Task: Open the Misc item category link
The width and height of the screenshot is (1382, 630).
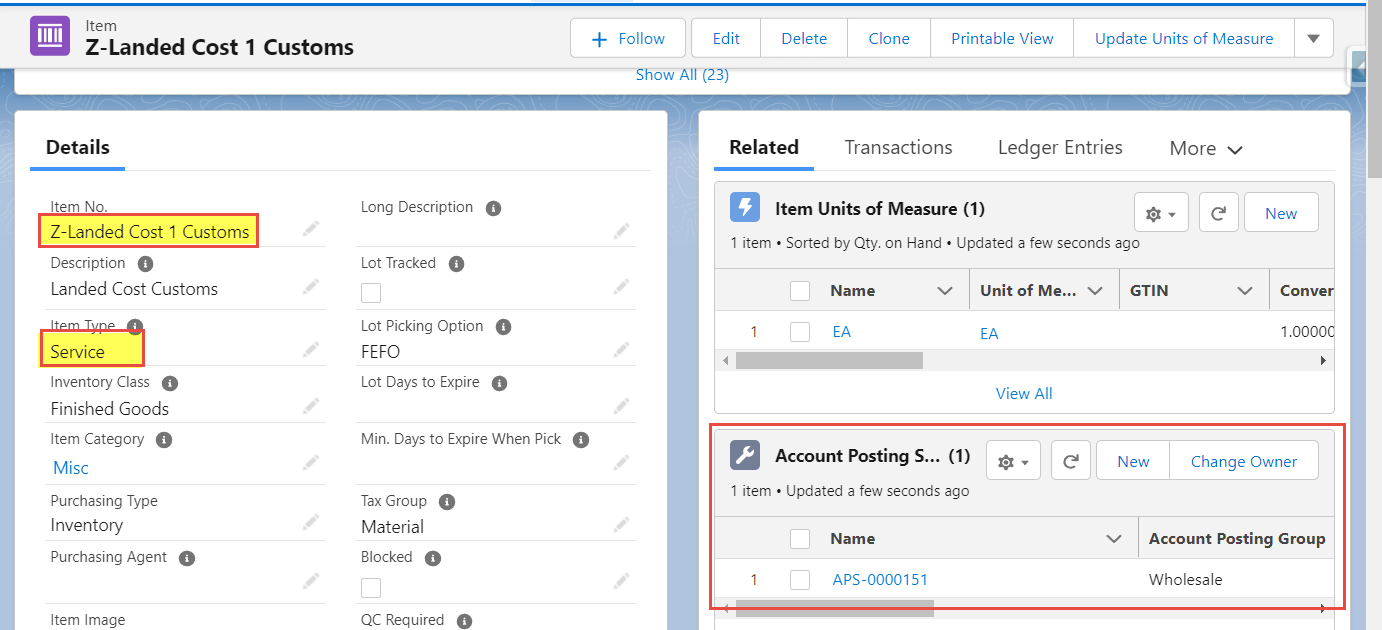Action: click(x=71, y=467)
